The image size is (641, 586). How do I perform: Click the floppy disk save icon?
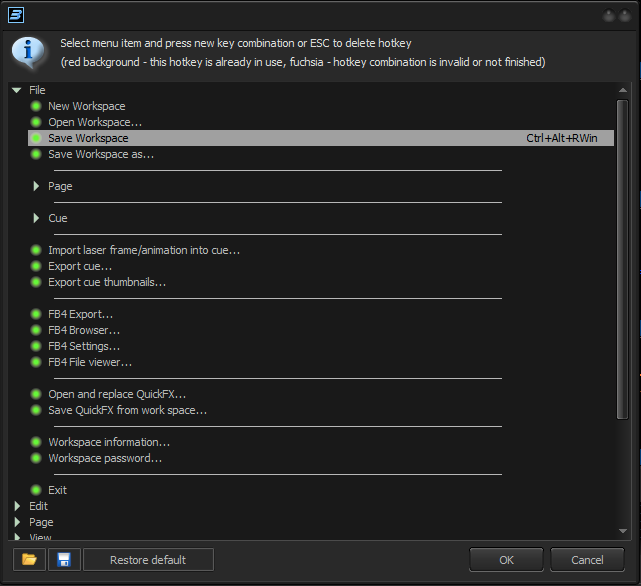[x=63, y=560]
